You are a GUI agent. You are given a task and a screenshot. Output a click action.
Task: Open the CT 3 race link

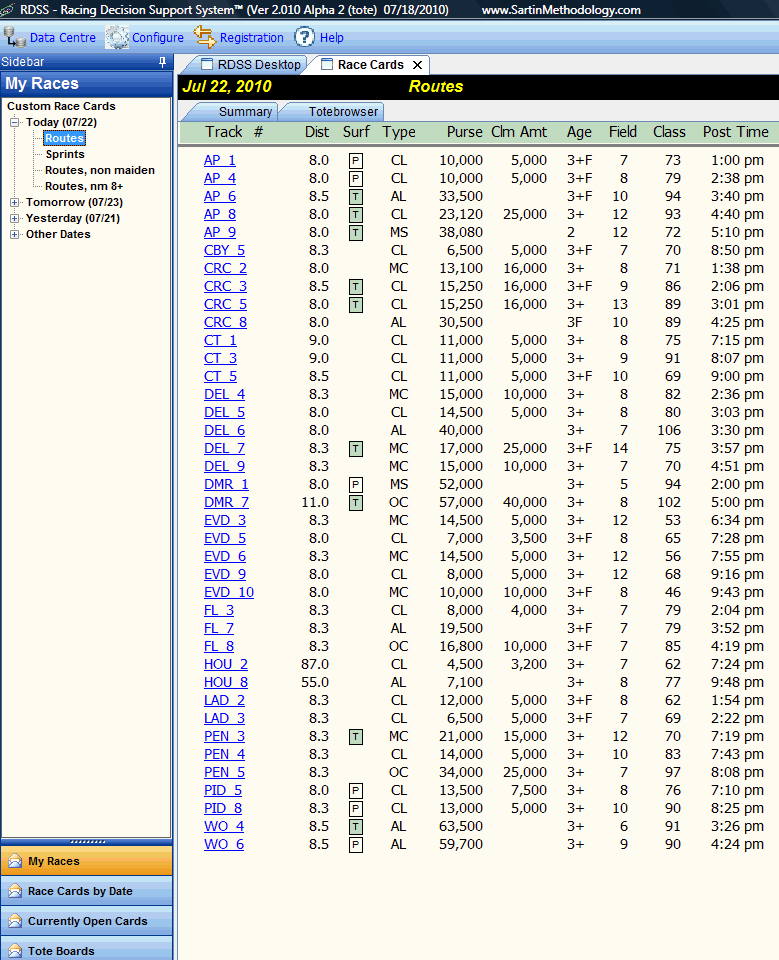coord(220,359)
